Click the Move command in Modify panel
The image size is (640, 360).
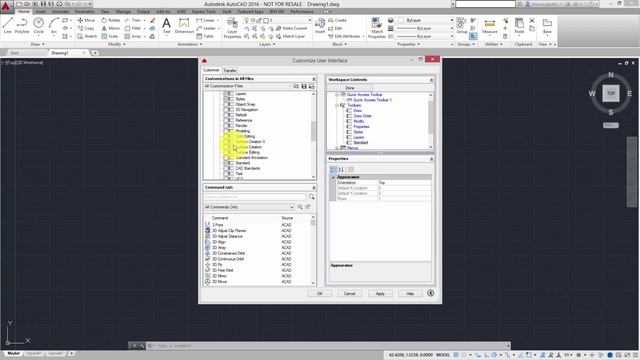pyautogui.click(x=86, y=20)
